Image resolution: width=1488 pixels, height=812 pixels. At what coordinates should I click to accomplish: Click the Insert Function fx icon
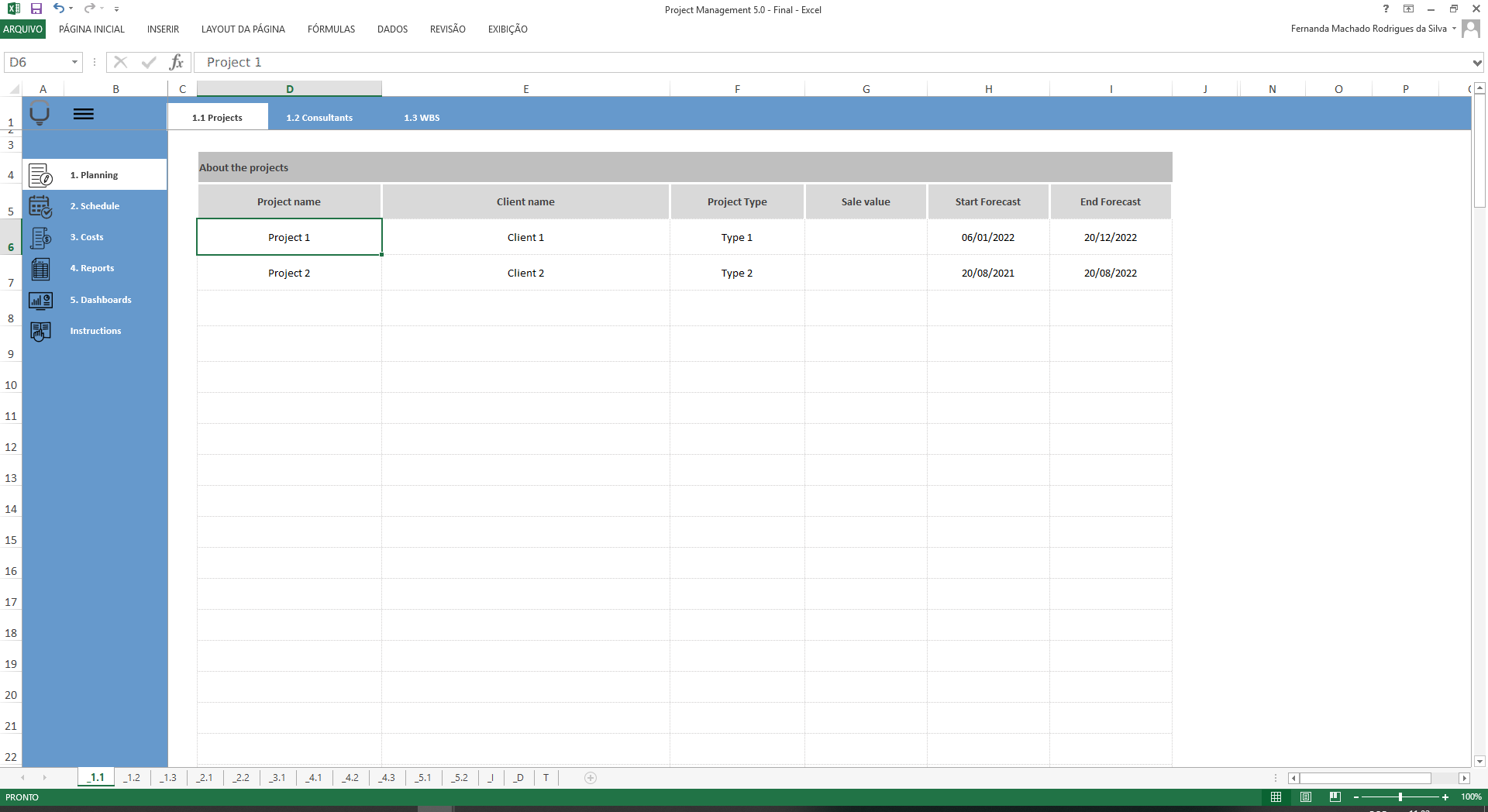click(177, 62)
